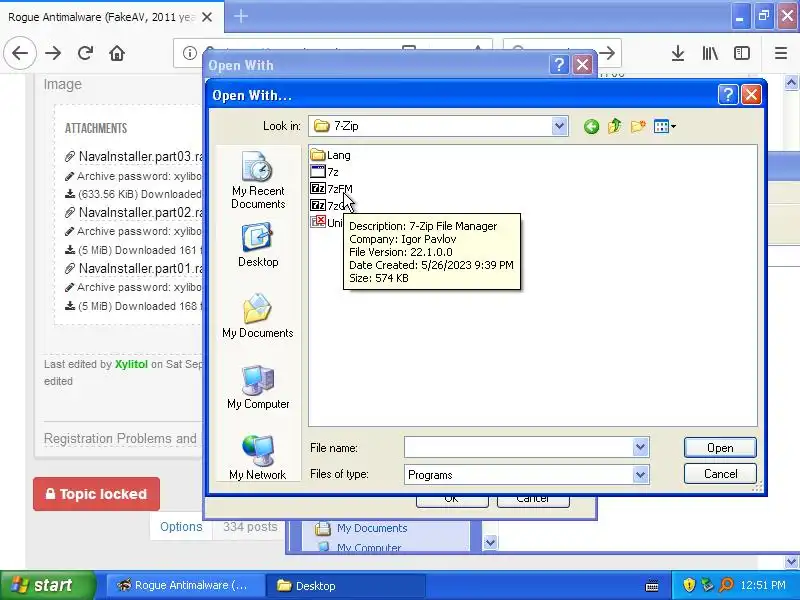View site information icon in address bar
800x600 pixels.
pyautogui.click(x=189, y=53)
